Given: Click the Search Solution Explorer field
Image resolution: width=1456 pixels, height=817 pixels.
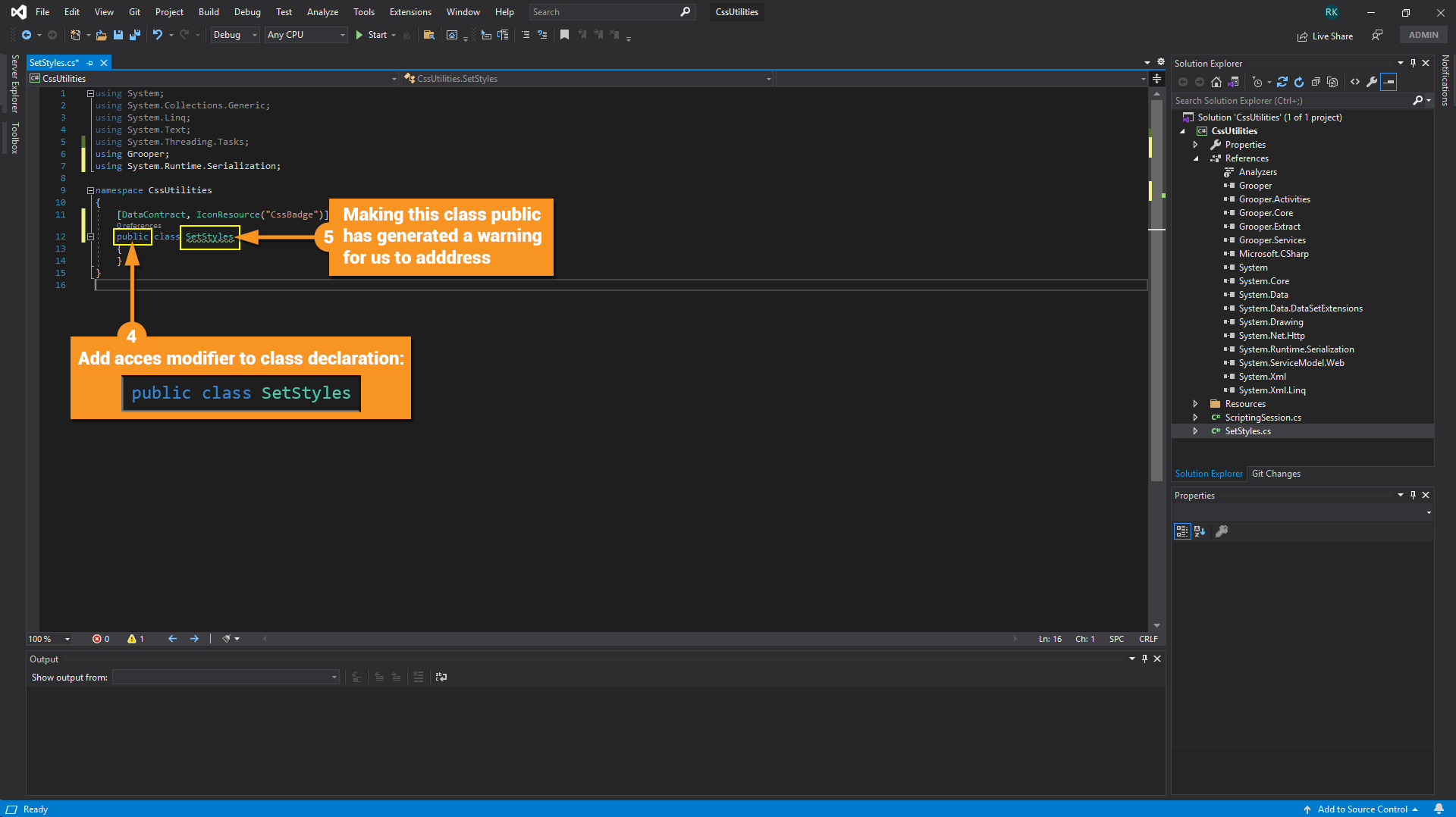Looking at the screenshot, I should (x=1291, y=101).
